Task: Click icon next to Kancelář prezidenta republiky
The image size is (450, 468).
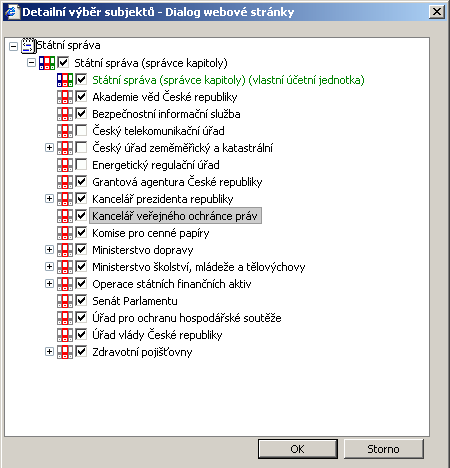Action: pyautogui.click(x=65, y=199)
